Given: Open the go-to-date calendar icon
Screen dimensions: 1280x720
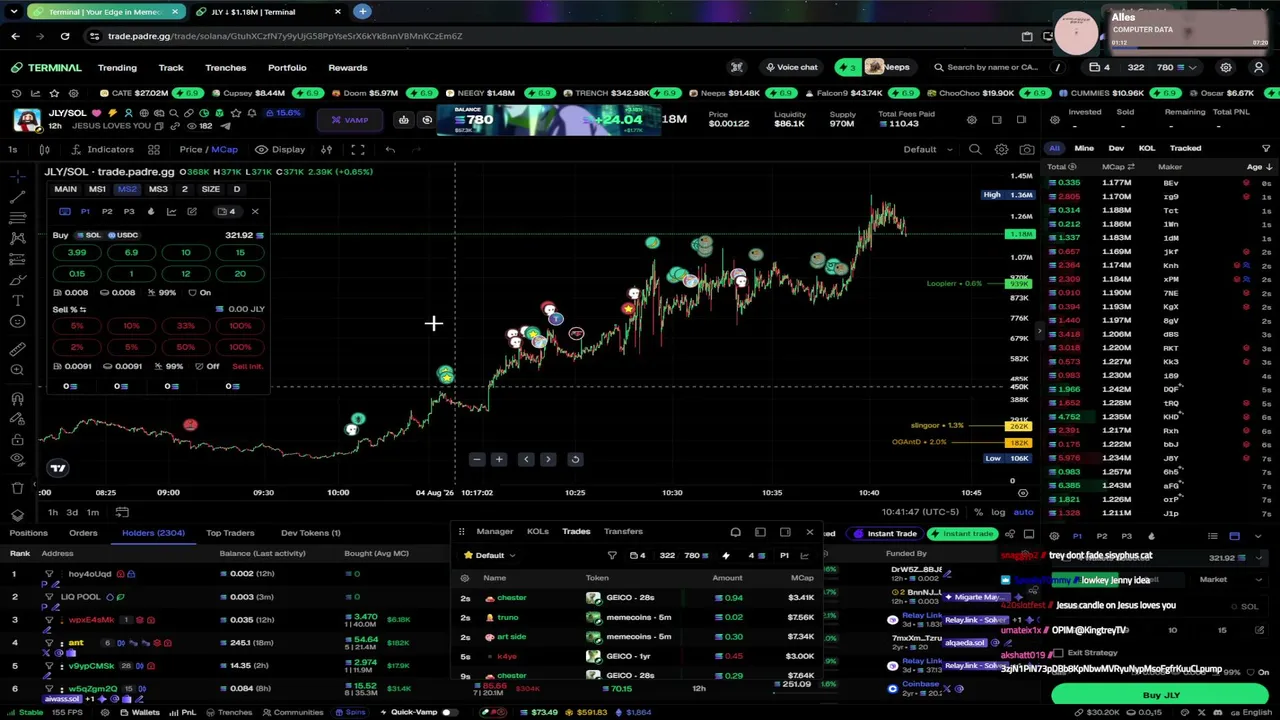Looking at the screenshot, I should tap(122, 513).
